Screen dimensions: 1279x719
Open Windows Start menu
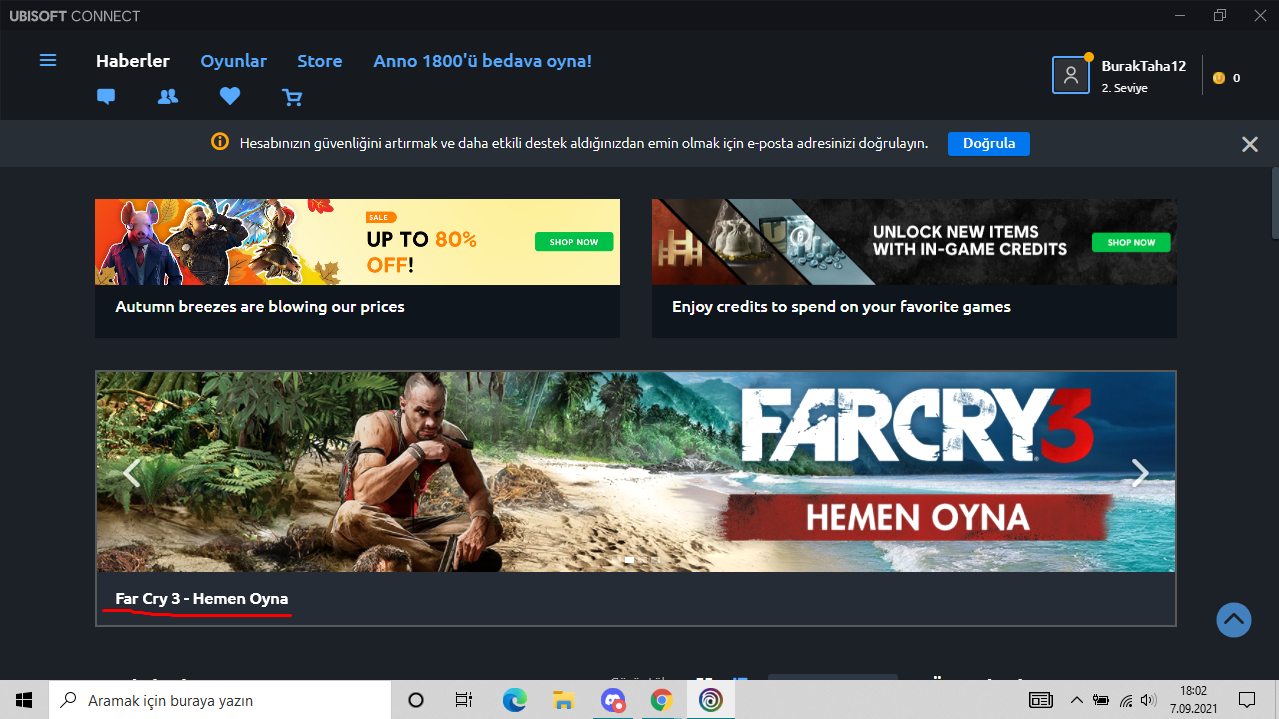pos(24,700)
